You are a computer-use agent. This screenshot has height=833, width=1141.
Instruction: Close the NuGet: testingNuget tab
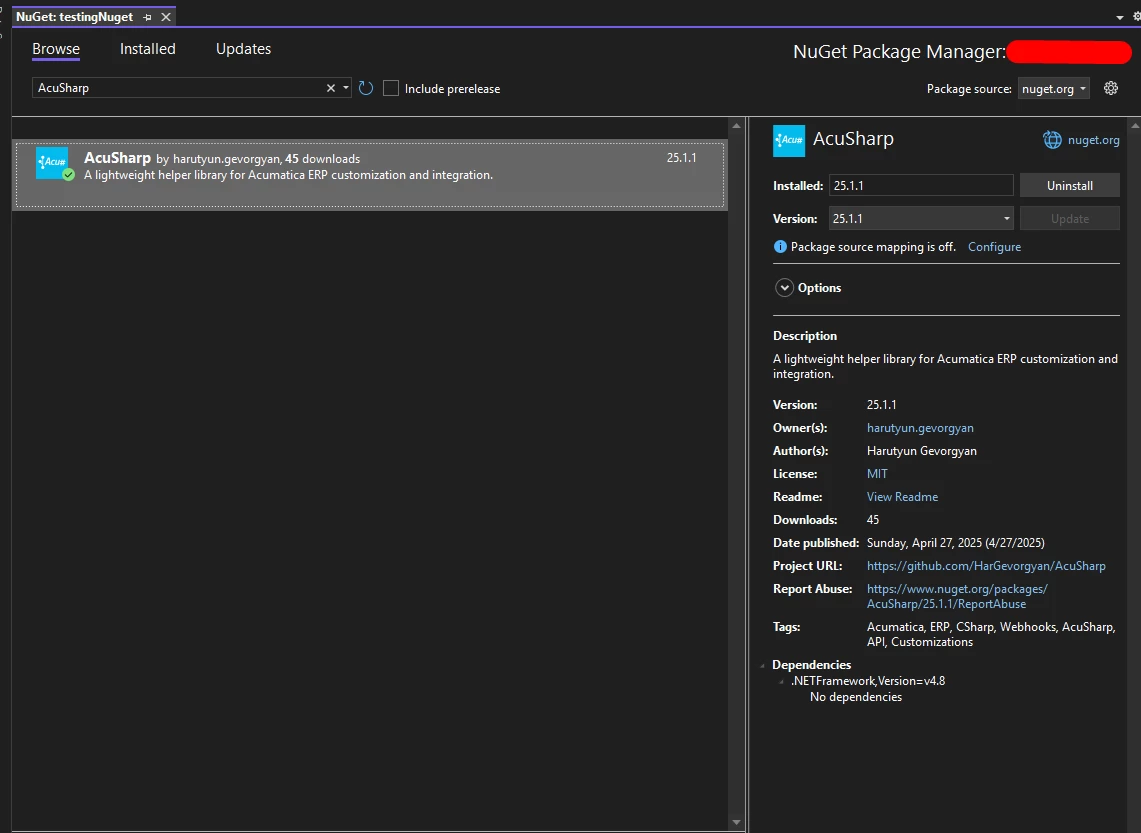[x=166, y=17]
